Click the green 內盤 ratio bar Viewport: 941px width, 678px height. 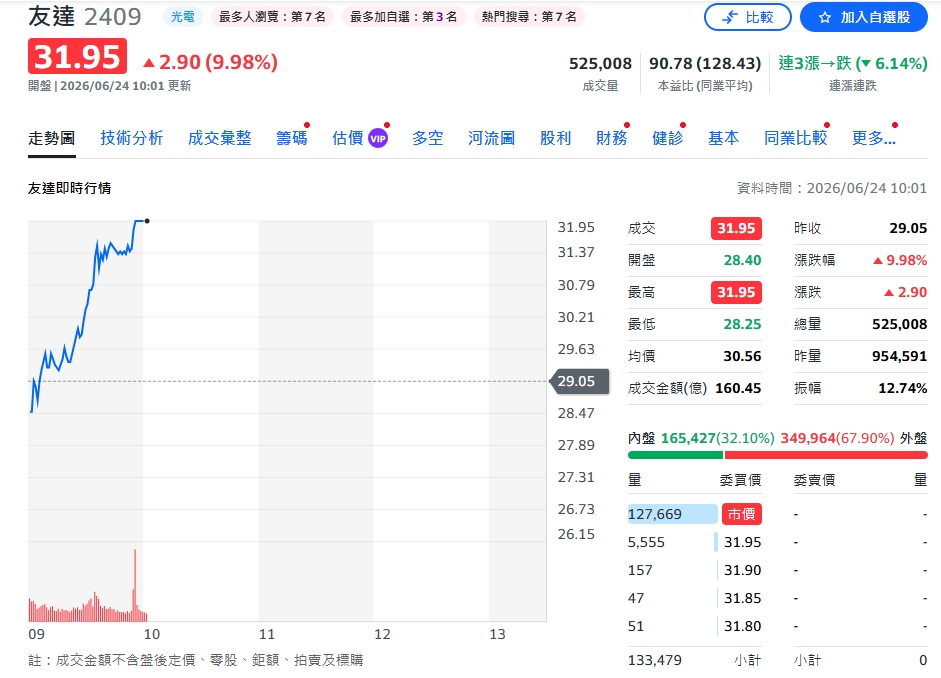click(x=676, y=455)
